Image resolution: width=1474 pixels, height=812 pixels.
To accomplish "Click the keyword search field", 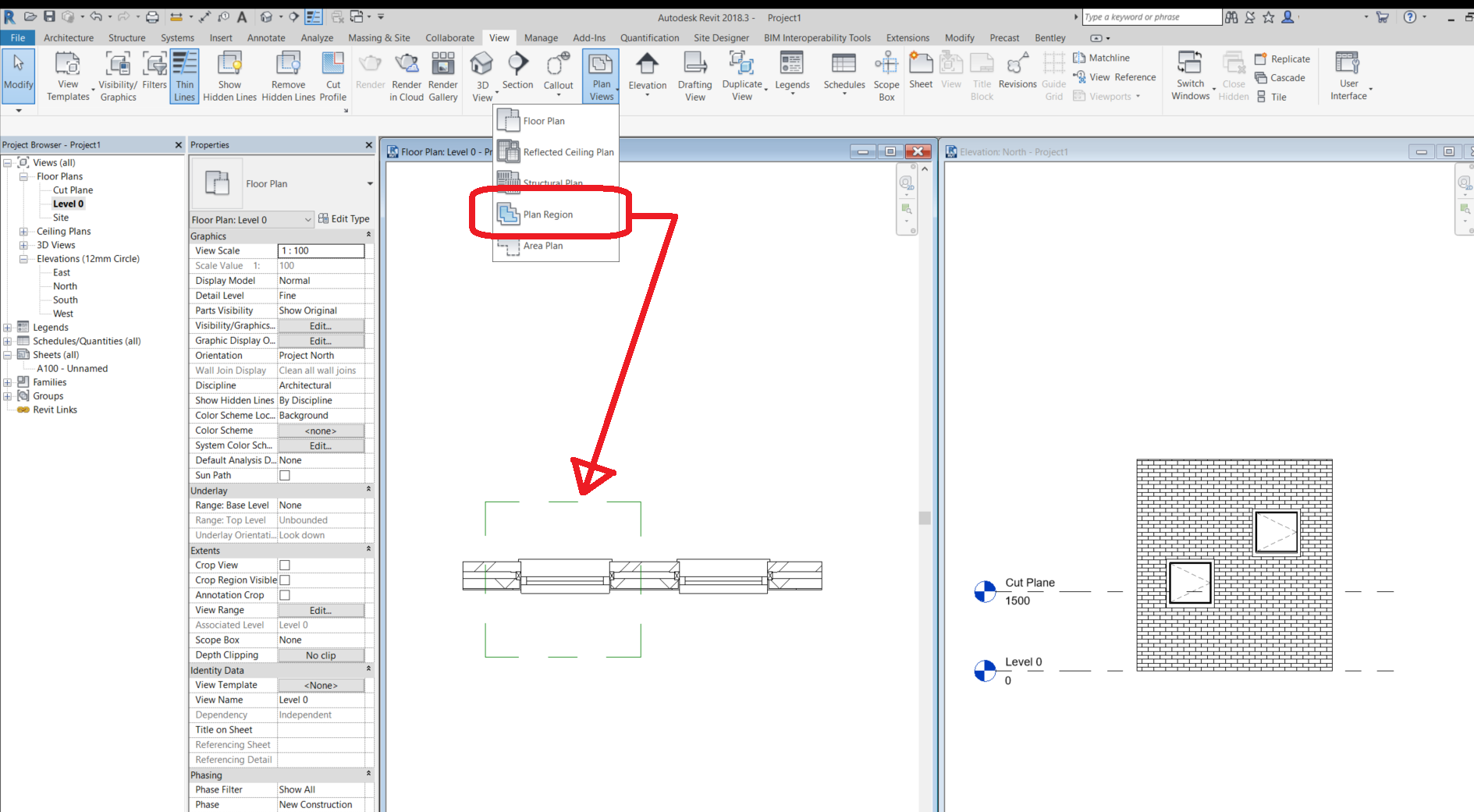I will (1151, 16).
